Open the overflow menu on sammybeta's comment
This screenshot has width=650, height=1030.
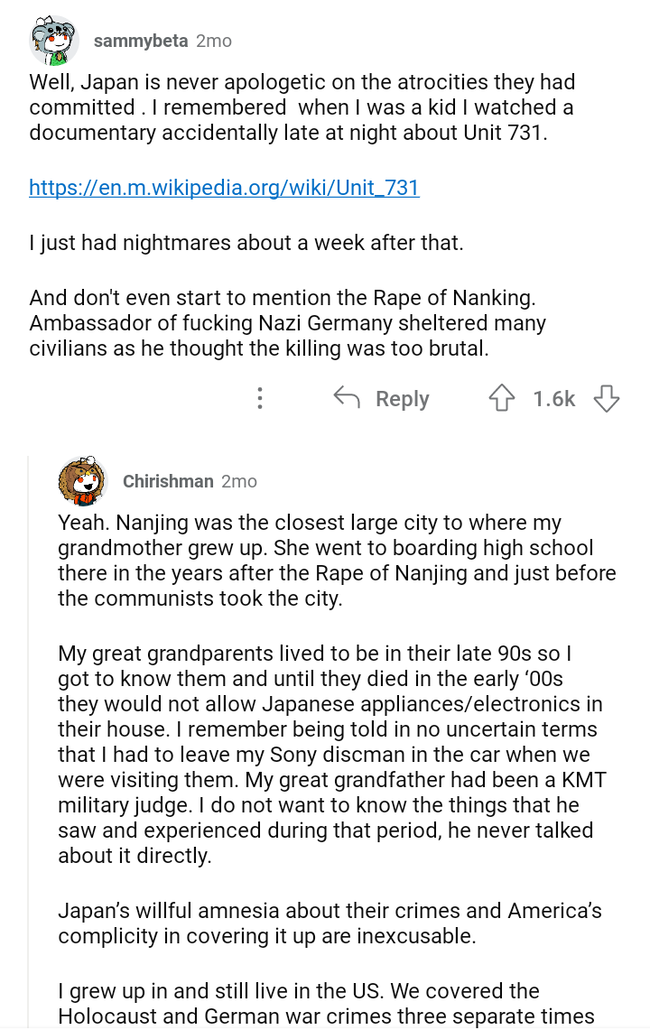260,398
